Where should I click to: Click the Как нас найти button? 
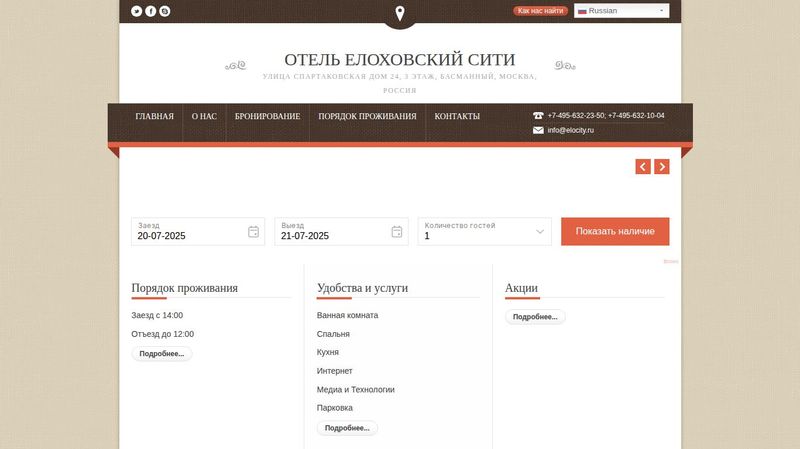point(540,11)
